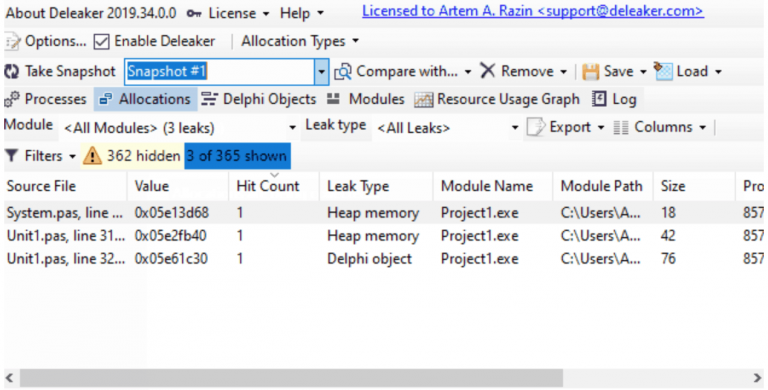The image size is (768, 390).
Task: Switch to the Allocations tab
Action: (145, 99)
